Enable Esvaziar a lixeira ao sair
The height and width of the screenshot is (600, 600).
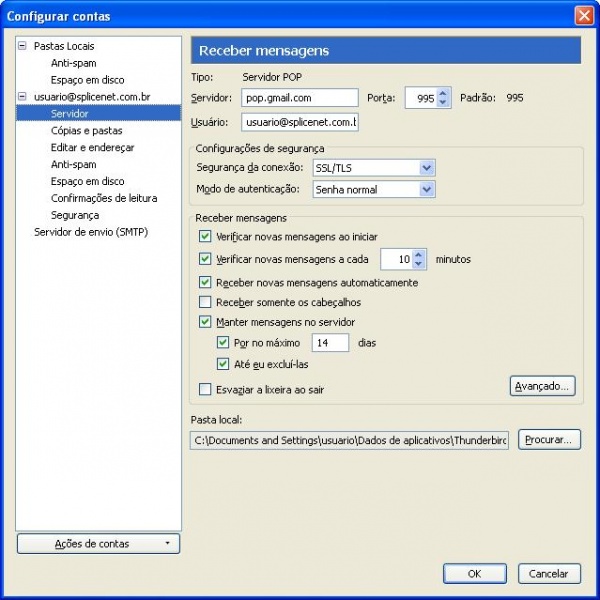click(x=205, y=390)
